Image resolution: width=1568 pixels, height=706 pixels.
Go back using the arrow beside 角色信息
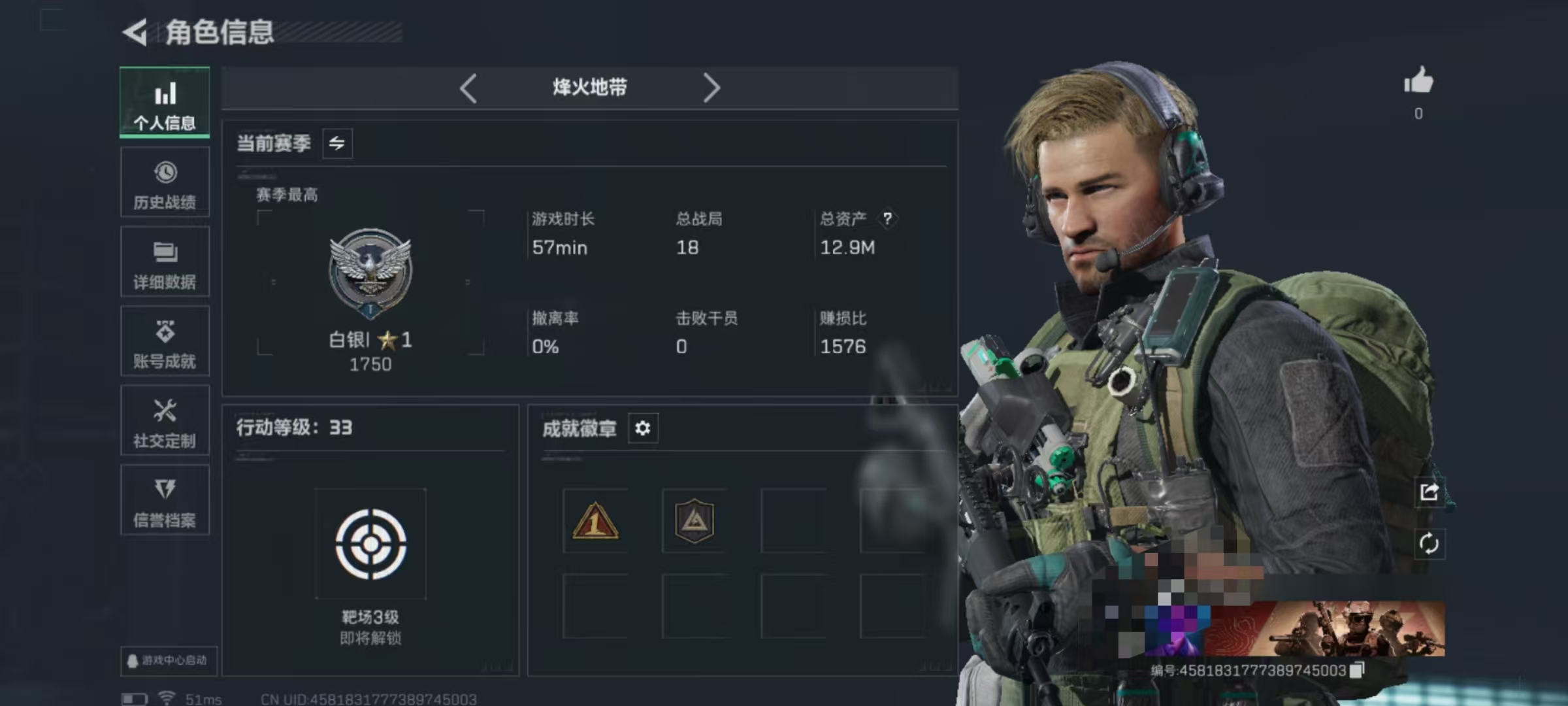coord(135,32)
